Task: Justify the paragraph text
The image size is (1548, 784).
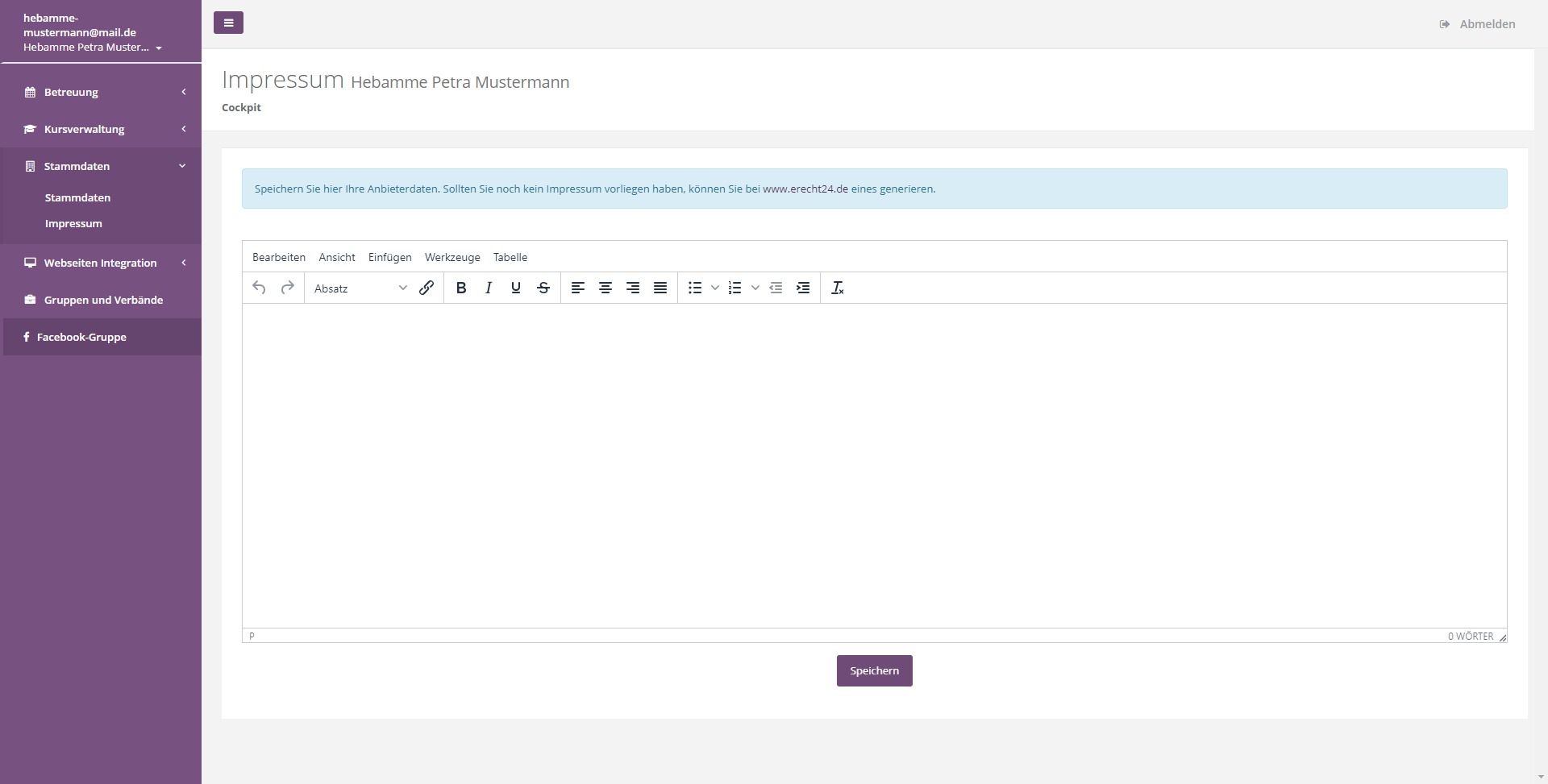Action: tap(660, 288)
